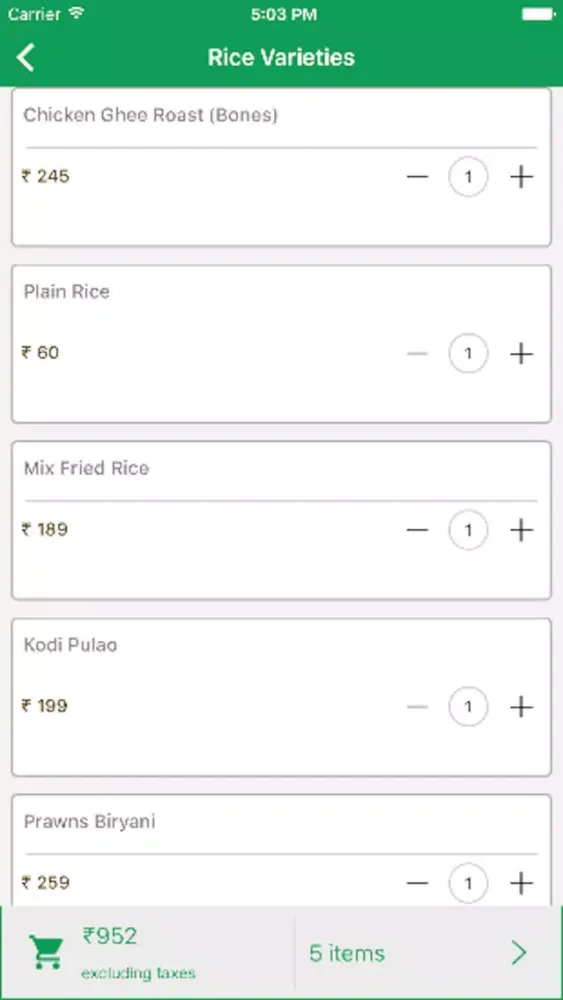Tap plus icon for Kodi Pulao
Viewport: 563px width, 1000px height.
(522, 707)
